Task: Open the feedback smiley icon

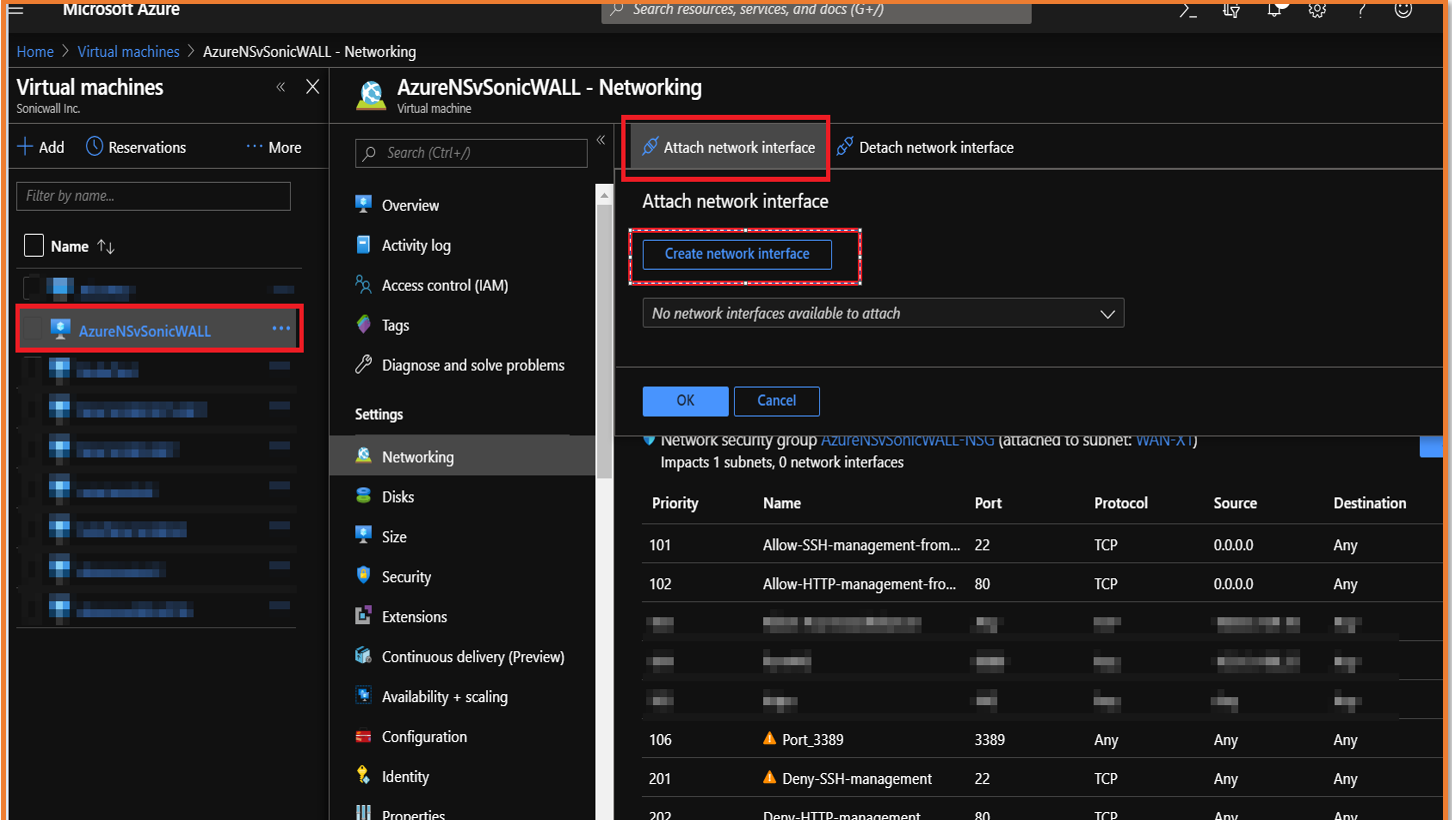Action: pyautogui.click(x=1404, y=10)
